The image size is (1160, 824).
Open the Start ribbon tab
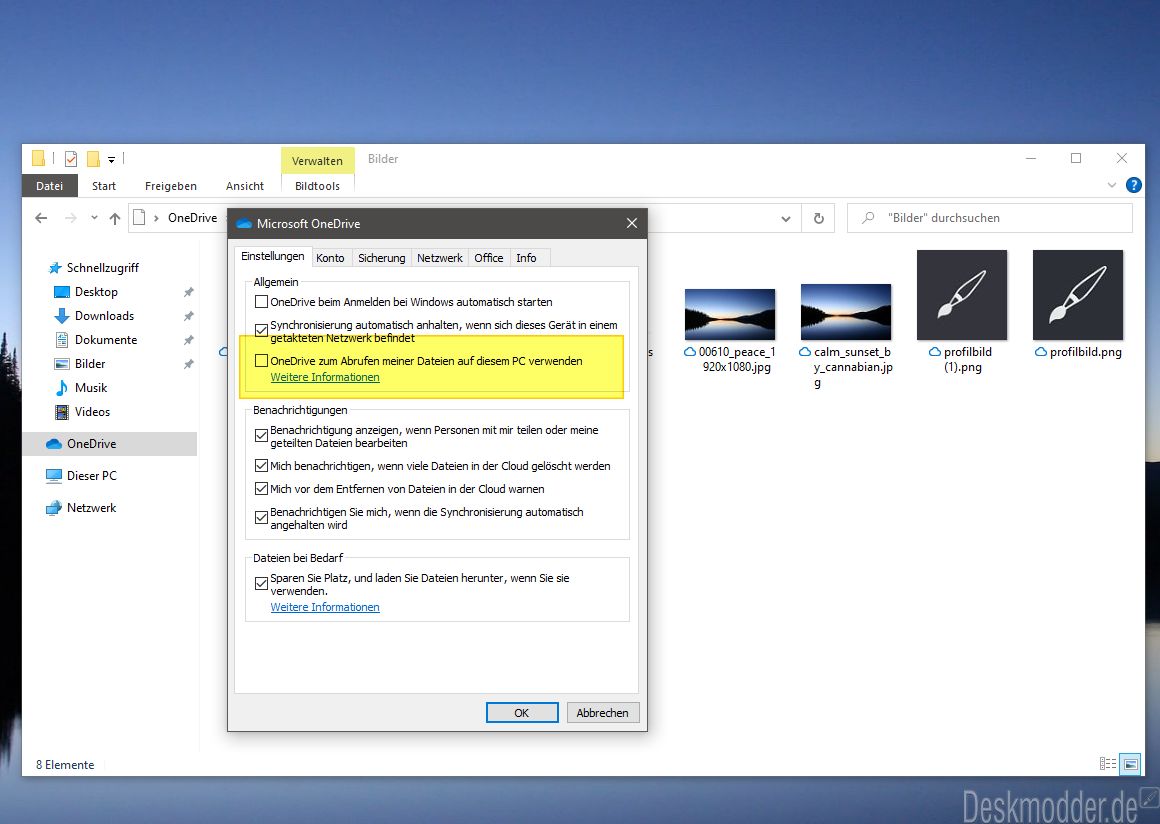[x=104, y=186]
